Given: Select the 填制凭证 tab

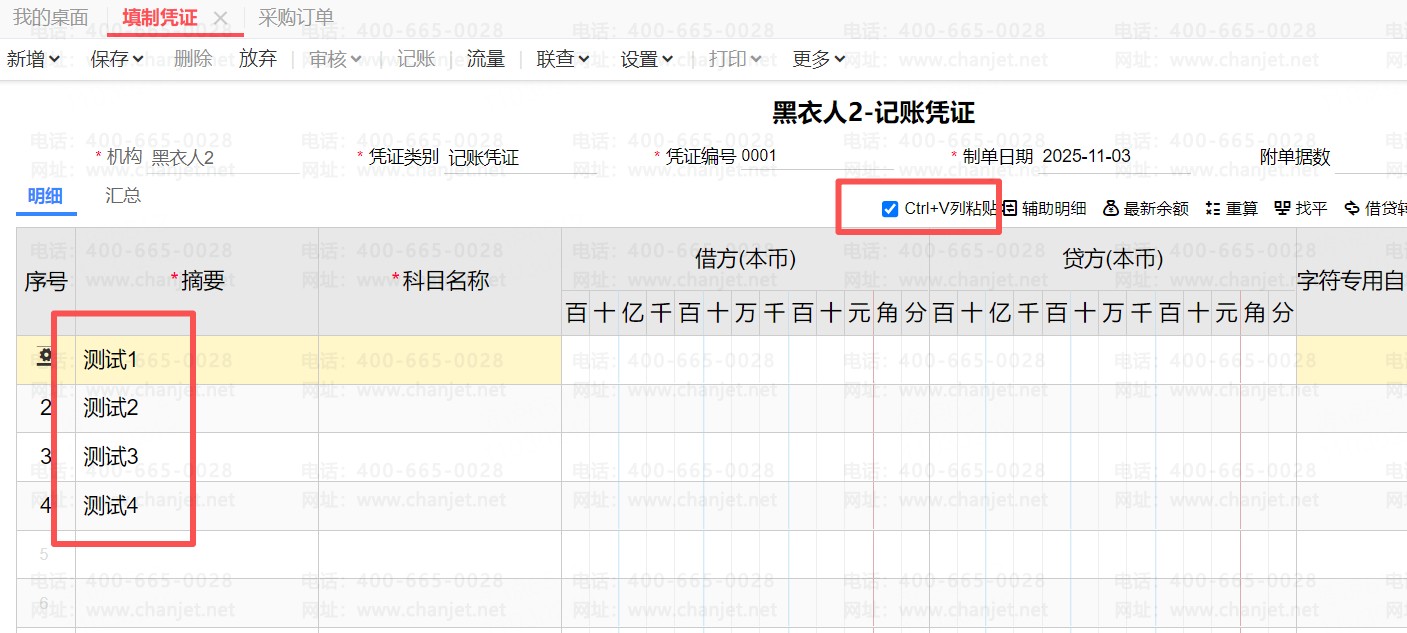Looking at the screenshot, I should click(160, 18).
